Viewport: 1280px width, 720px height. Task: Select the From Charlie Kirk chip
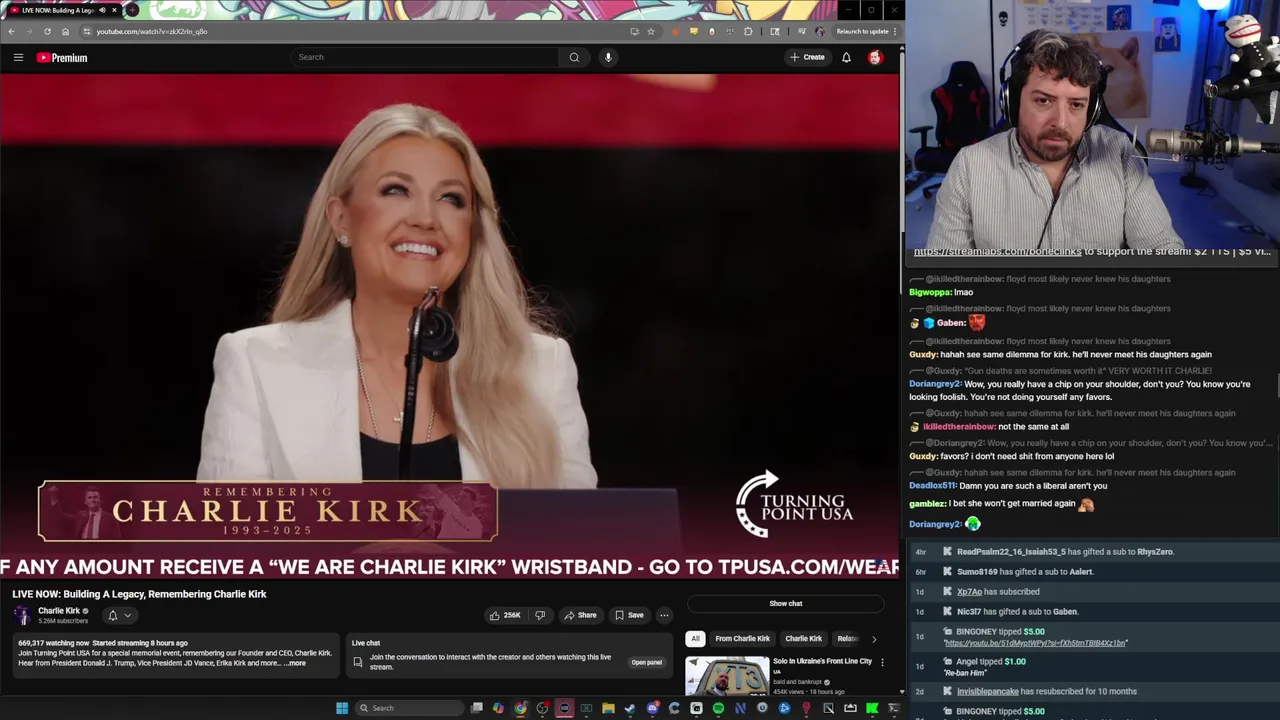pos(743,638)
